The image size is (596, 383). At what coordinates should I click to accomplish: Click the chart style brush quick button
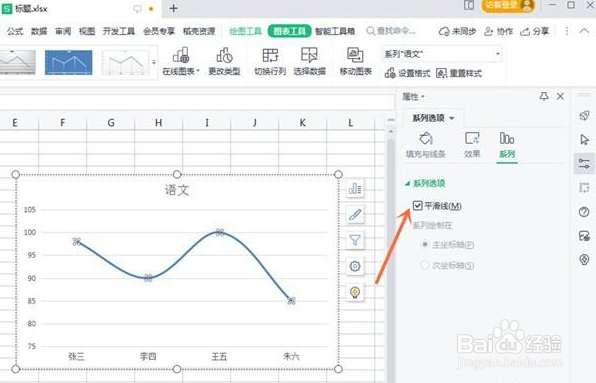(x=355, y=215)
